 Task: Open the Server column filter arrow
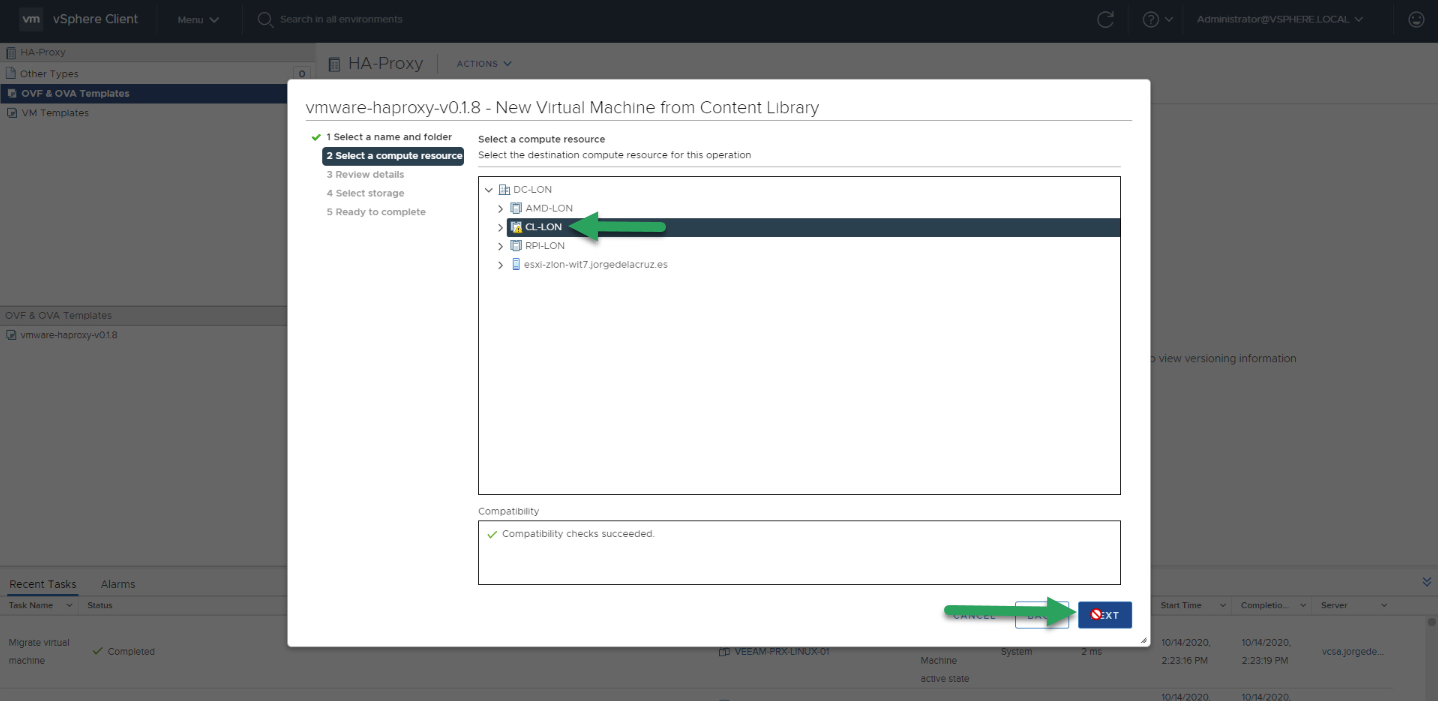(1383, 605)
